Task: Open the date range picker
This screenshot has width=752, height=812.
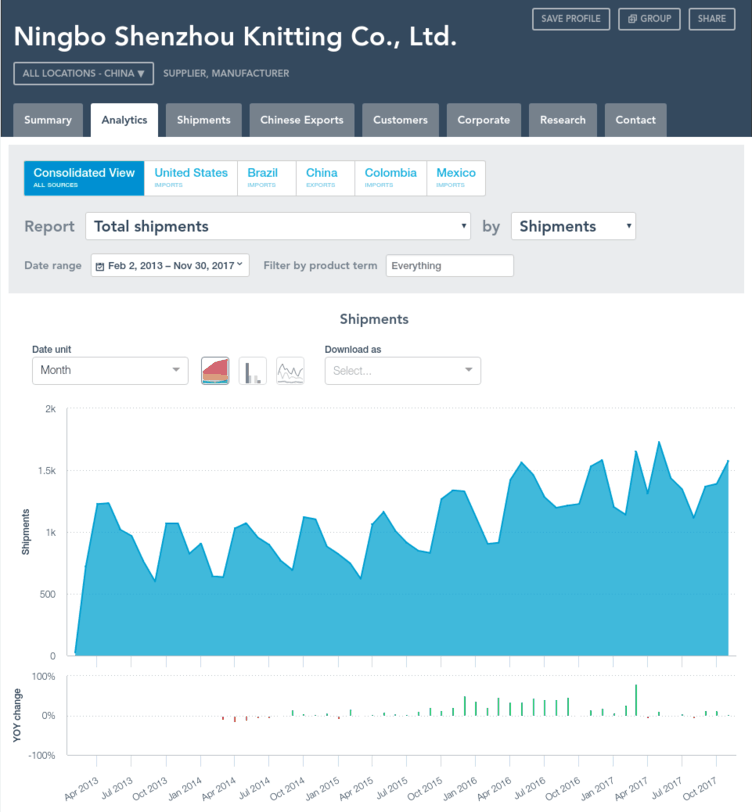Action: [x=170, y=265]
